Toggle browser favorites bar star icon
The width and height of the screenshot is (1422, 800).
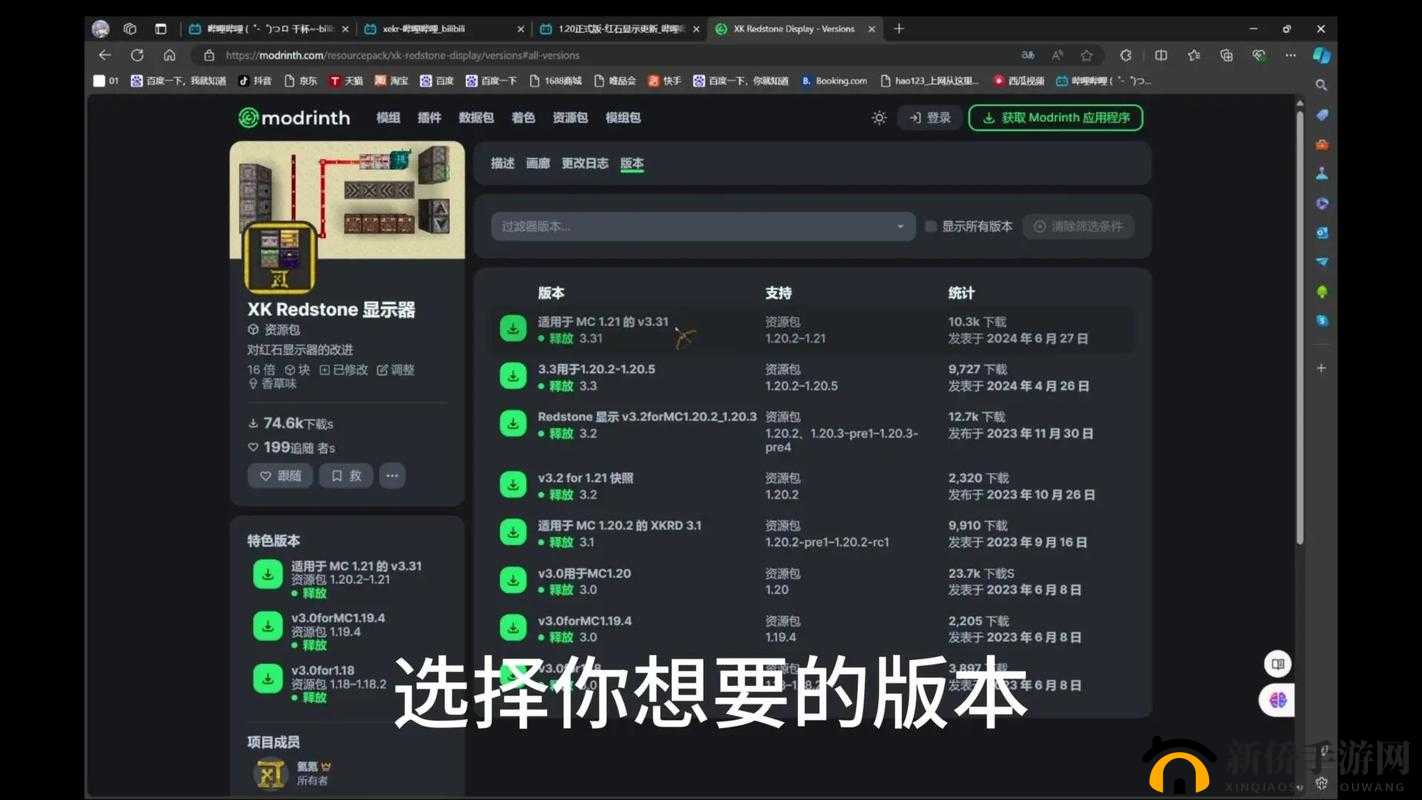click(1190, 56)
